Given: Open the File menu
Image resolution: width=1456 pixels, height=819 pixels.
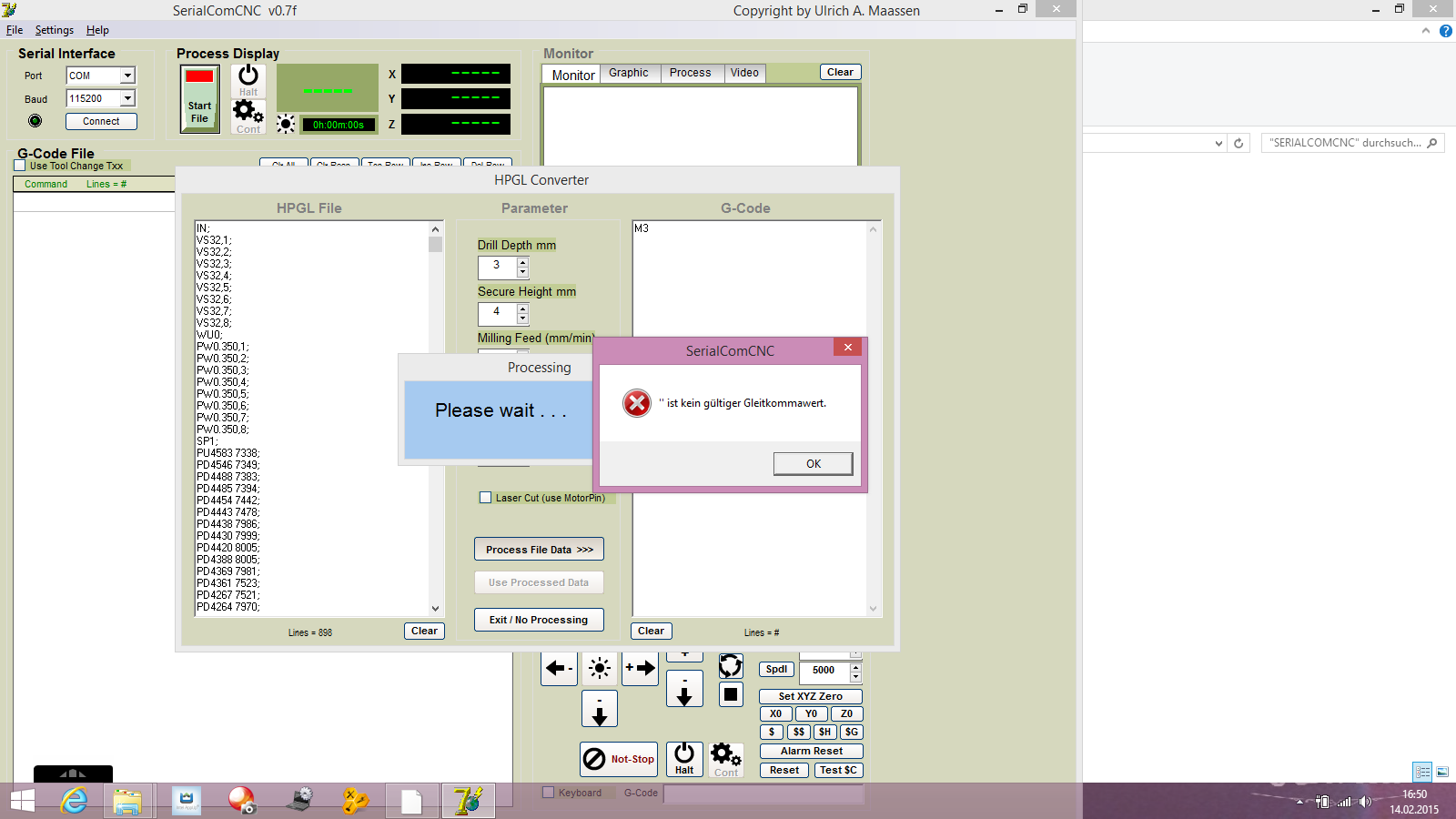Looking at the screenshot, I should [x=15, y=30].
